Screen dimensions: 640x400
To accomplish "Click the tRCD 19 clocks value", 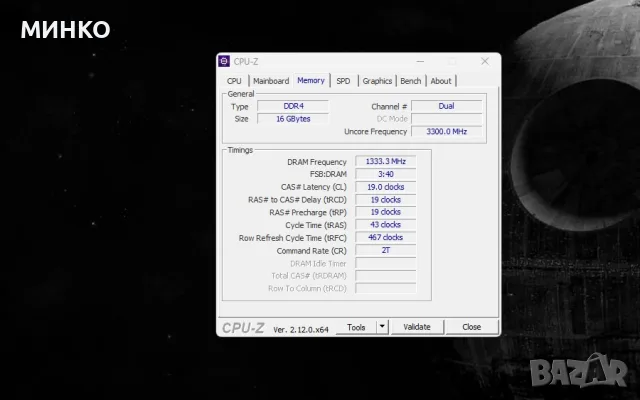I will (x=386, y=200).
